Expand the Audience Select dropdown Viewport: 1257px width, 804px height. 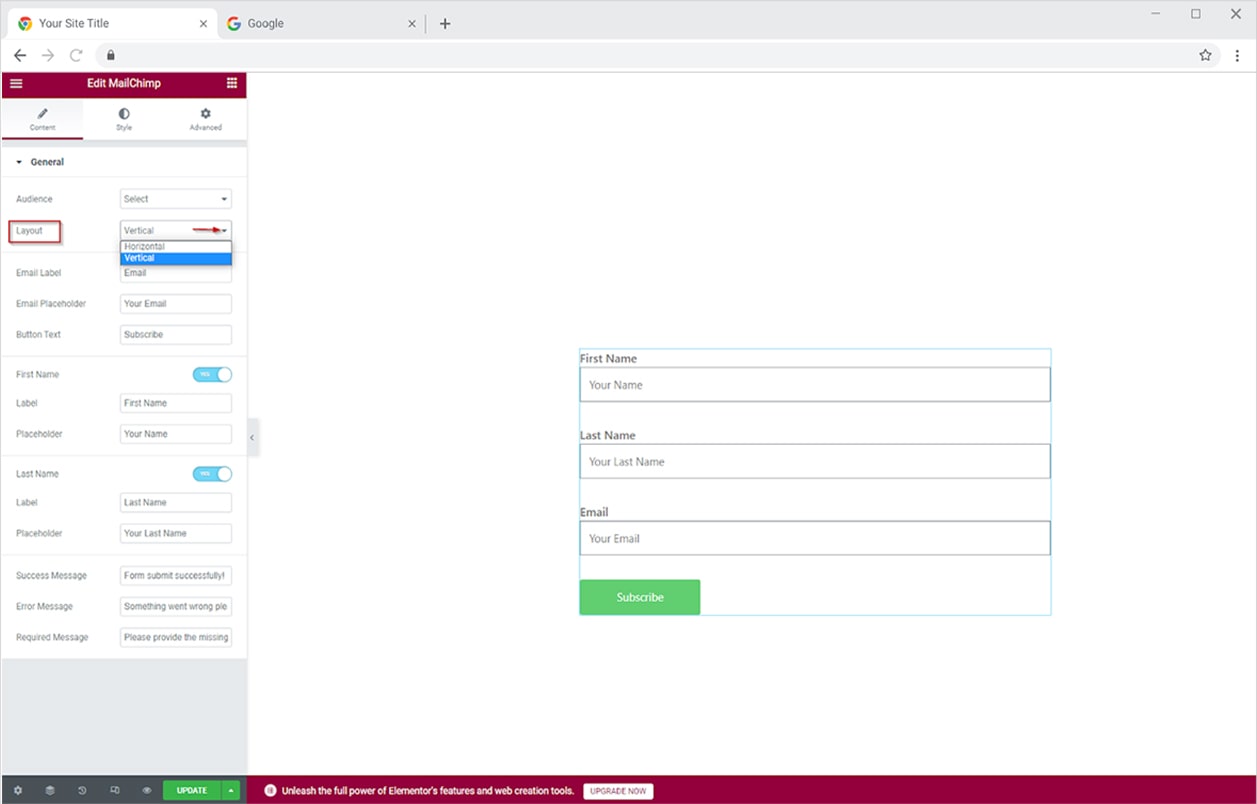click(x=176, y=199)
